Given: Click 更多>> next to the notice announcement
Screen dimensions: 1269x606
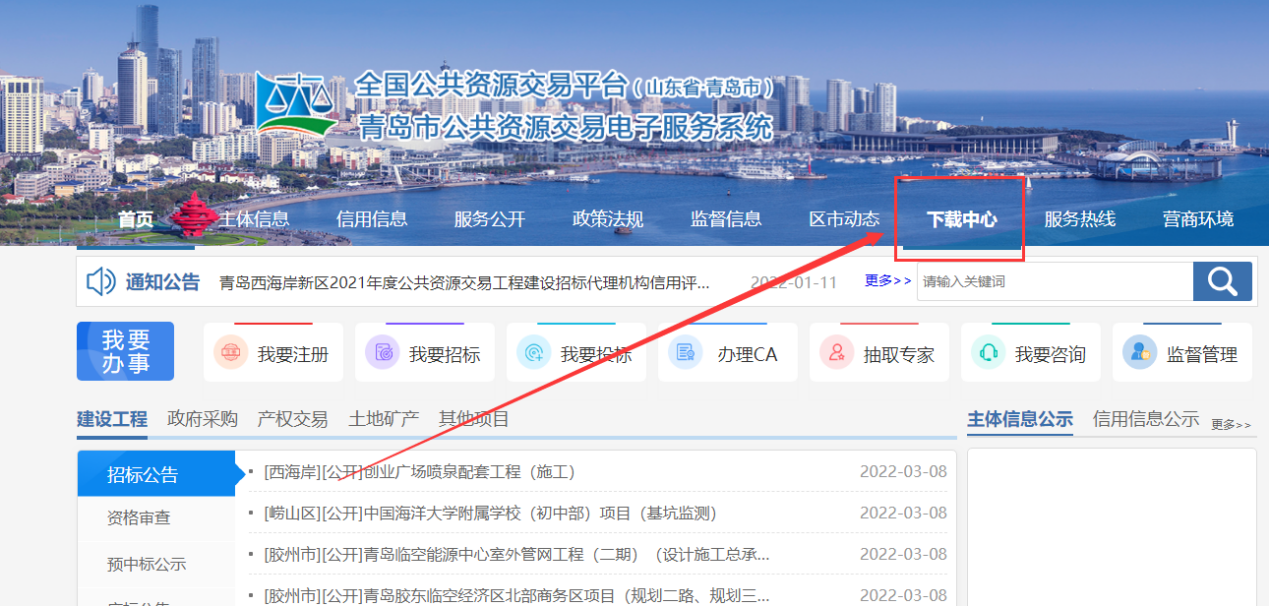Looking at the screenshot, I should click(x=887, y=281).
